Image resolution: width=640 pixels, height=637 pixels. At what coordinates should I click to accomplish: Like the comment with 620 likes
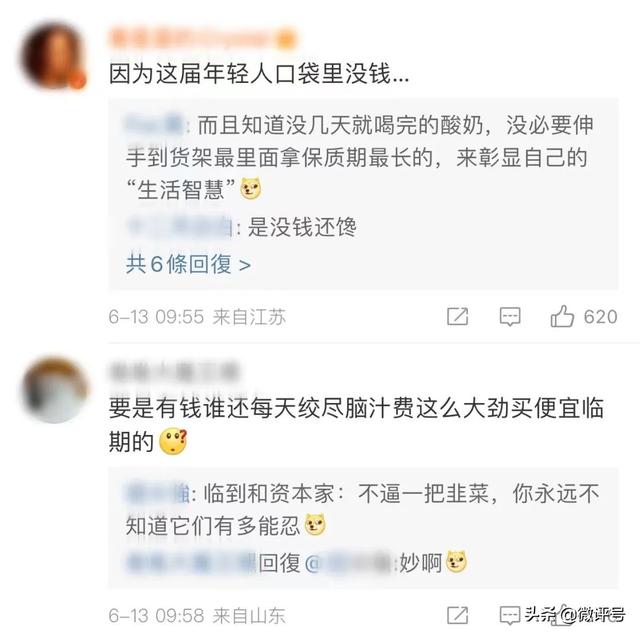pos(562,316)
